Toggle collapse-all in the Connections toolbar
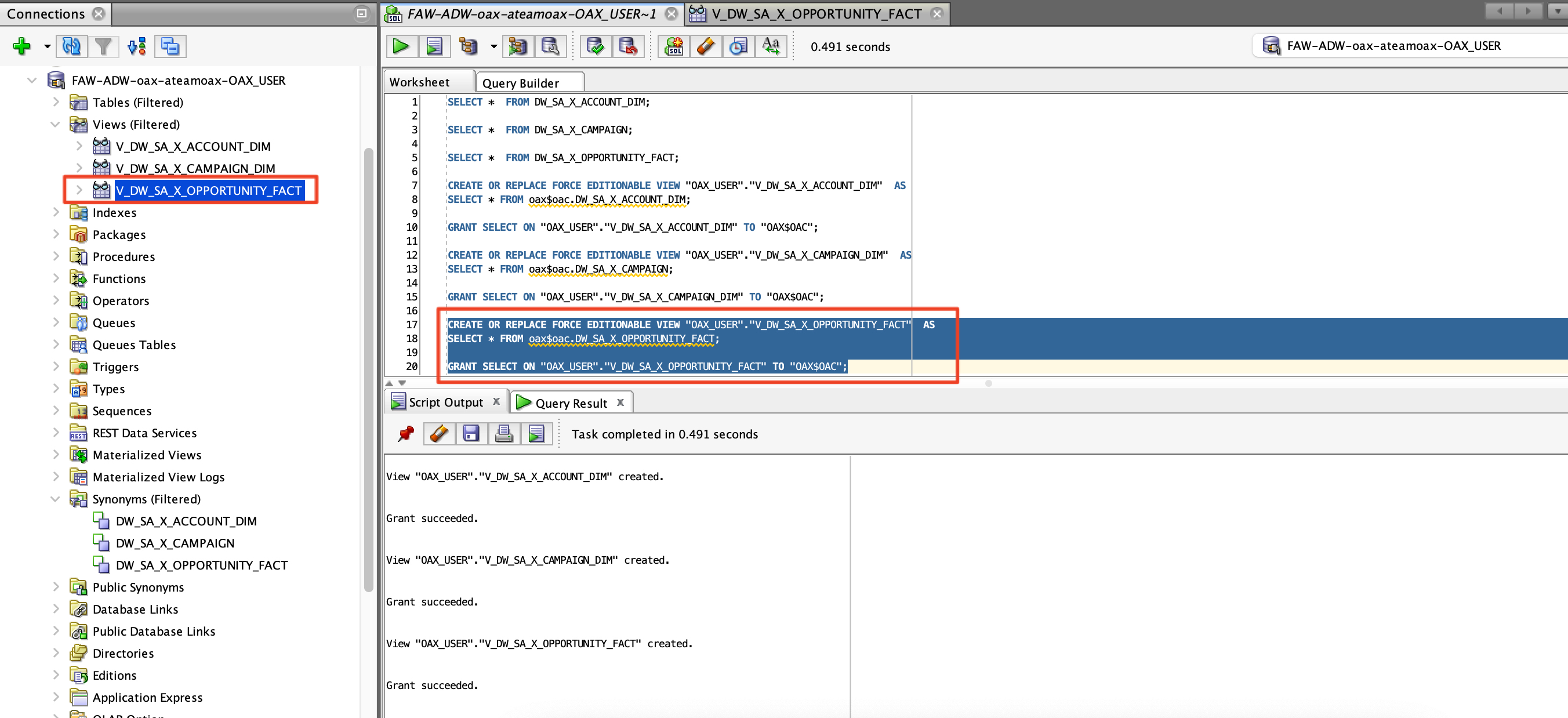1568x718 pixels. coord(170,46)
